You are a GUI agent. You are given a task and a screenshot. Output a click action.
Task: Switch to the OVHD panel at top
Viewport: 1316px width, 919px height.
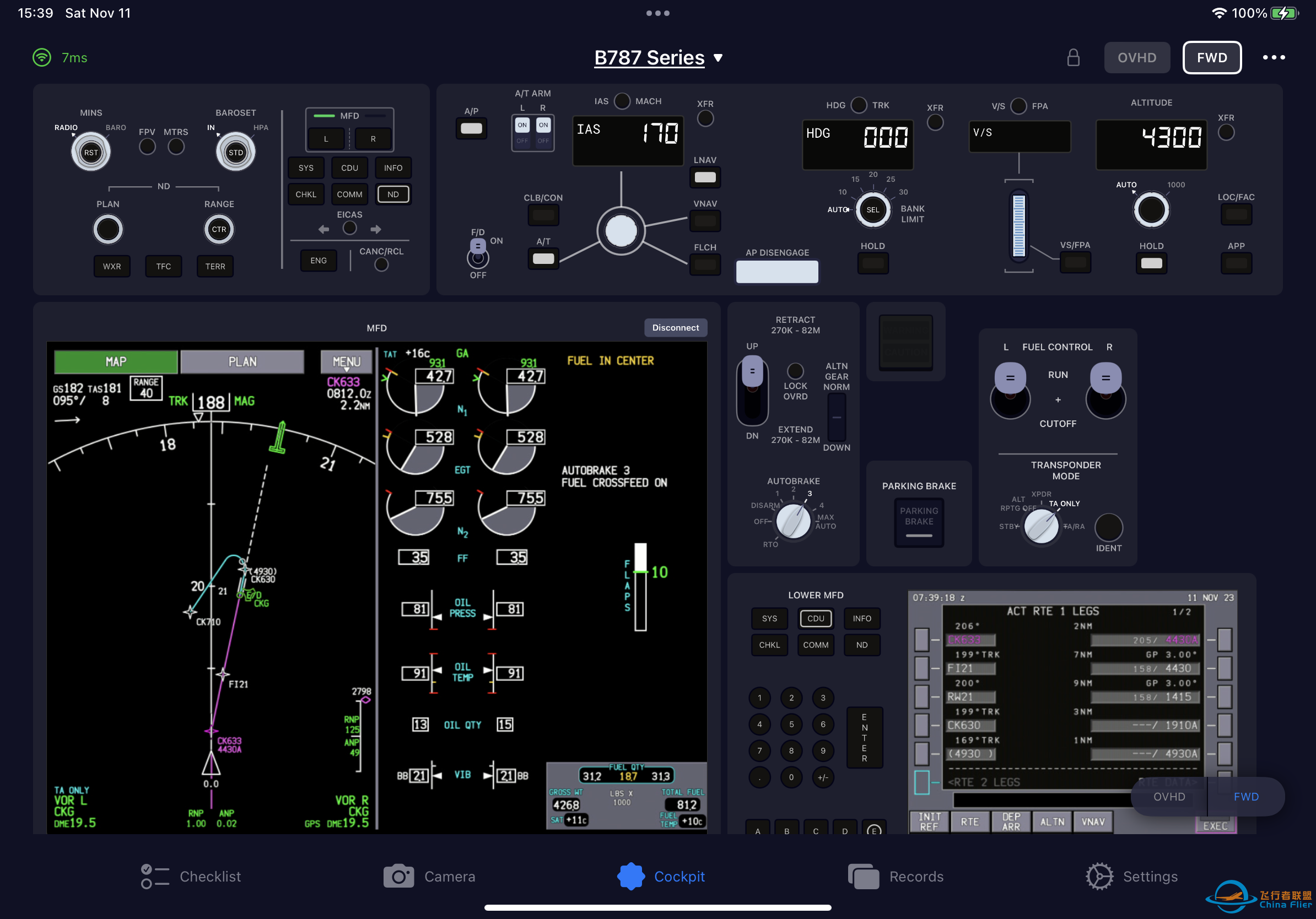[x=1136, y=57]
